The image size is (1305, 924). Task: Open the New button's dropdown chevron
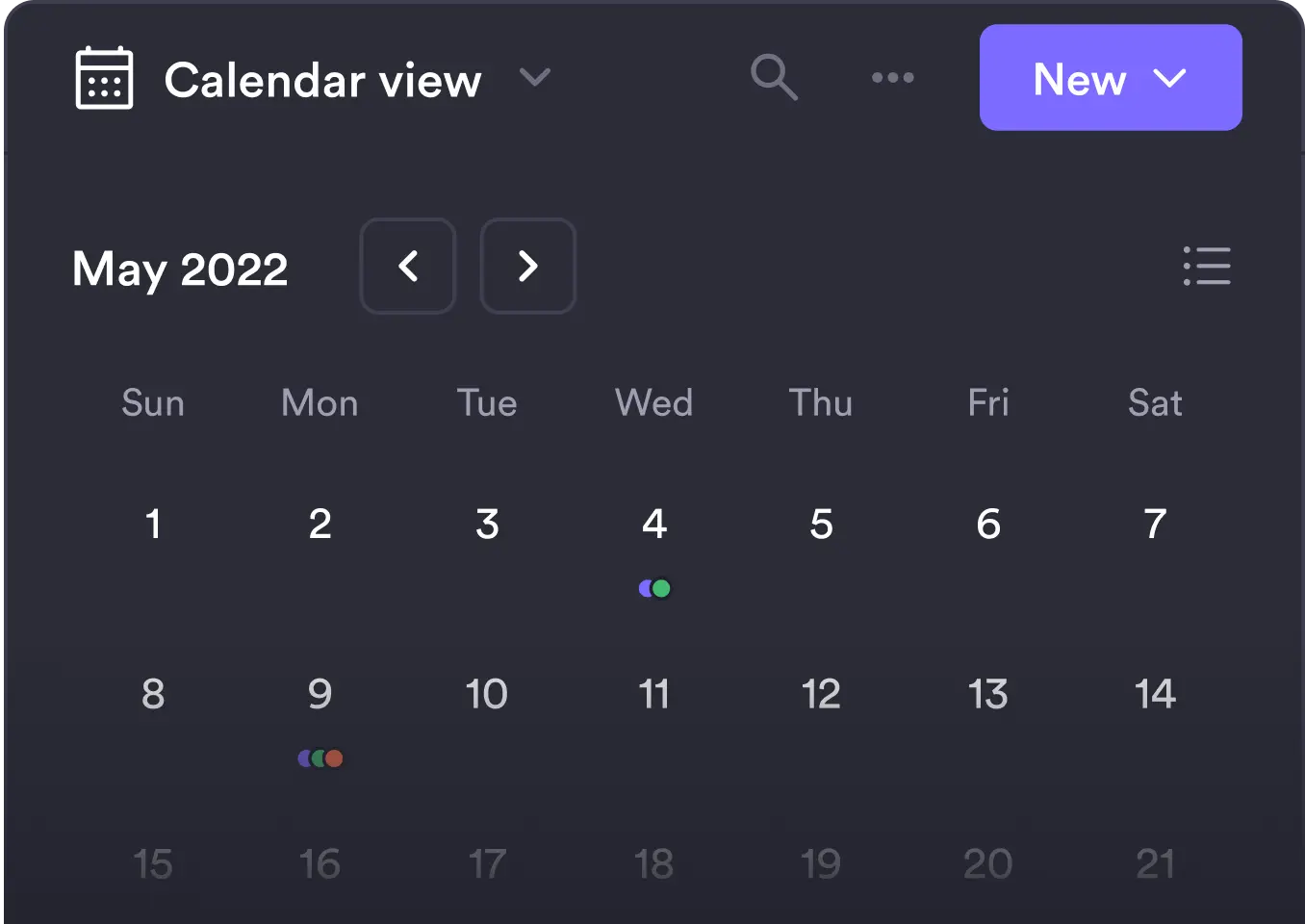point(1172,80)
